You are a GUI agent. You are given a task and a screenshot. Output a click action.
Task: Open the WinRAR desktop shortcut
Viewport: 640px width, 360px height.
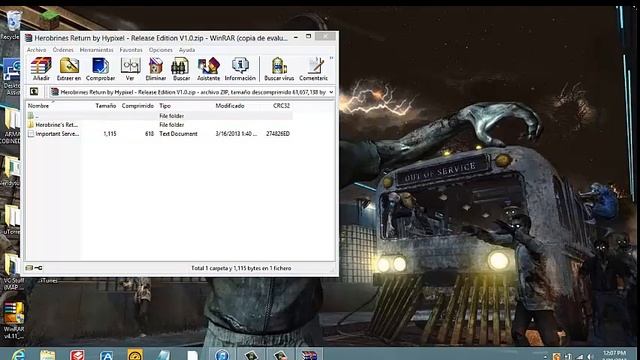point(13,320)
